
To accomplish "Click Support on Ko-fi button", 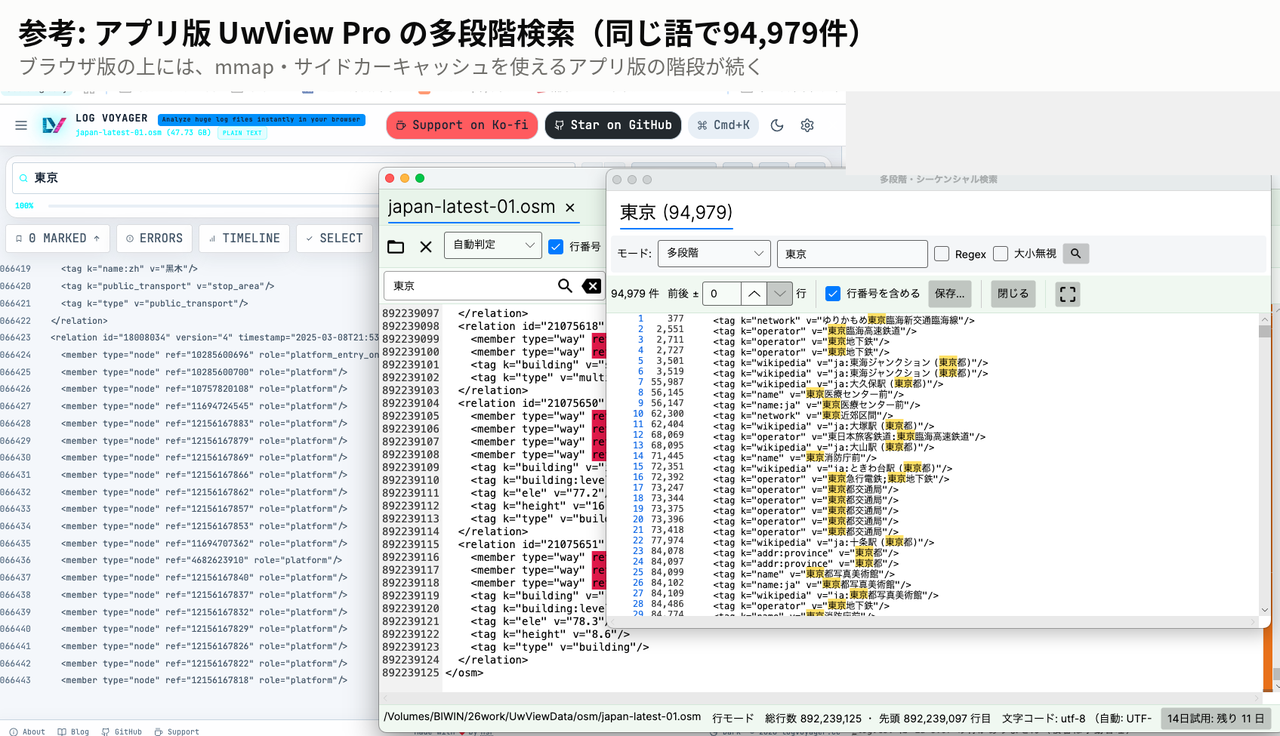I will (x=462, y=125).
